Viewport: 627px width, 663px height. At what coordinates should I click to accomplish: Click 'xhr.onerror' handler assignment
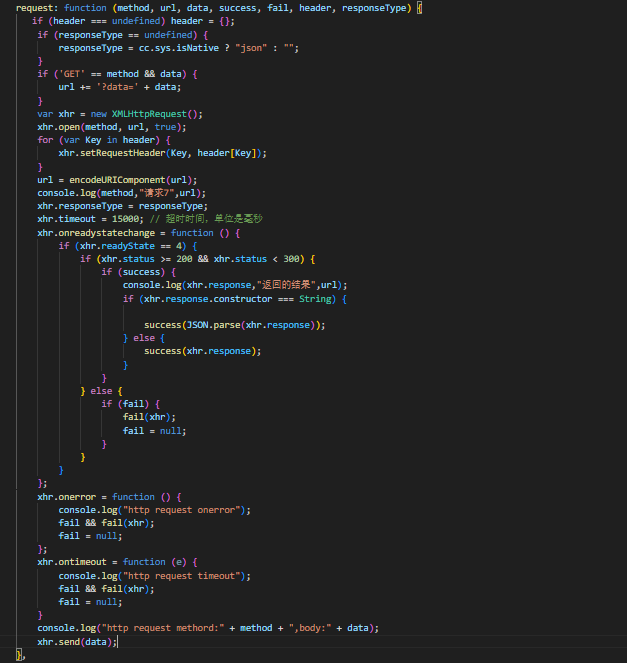[x=67, y=497]
